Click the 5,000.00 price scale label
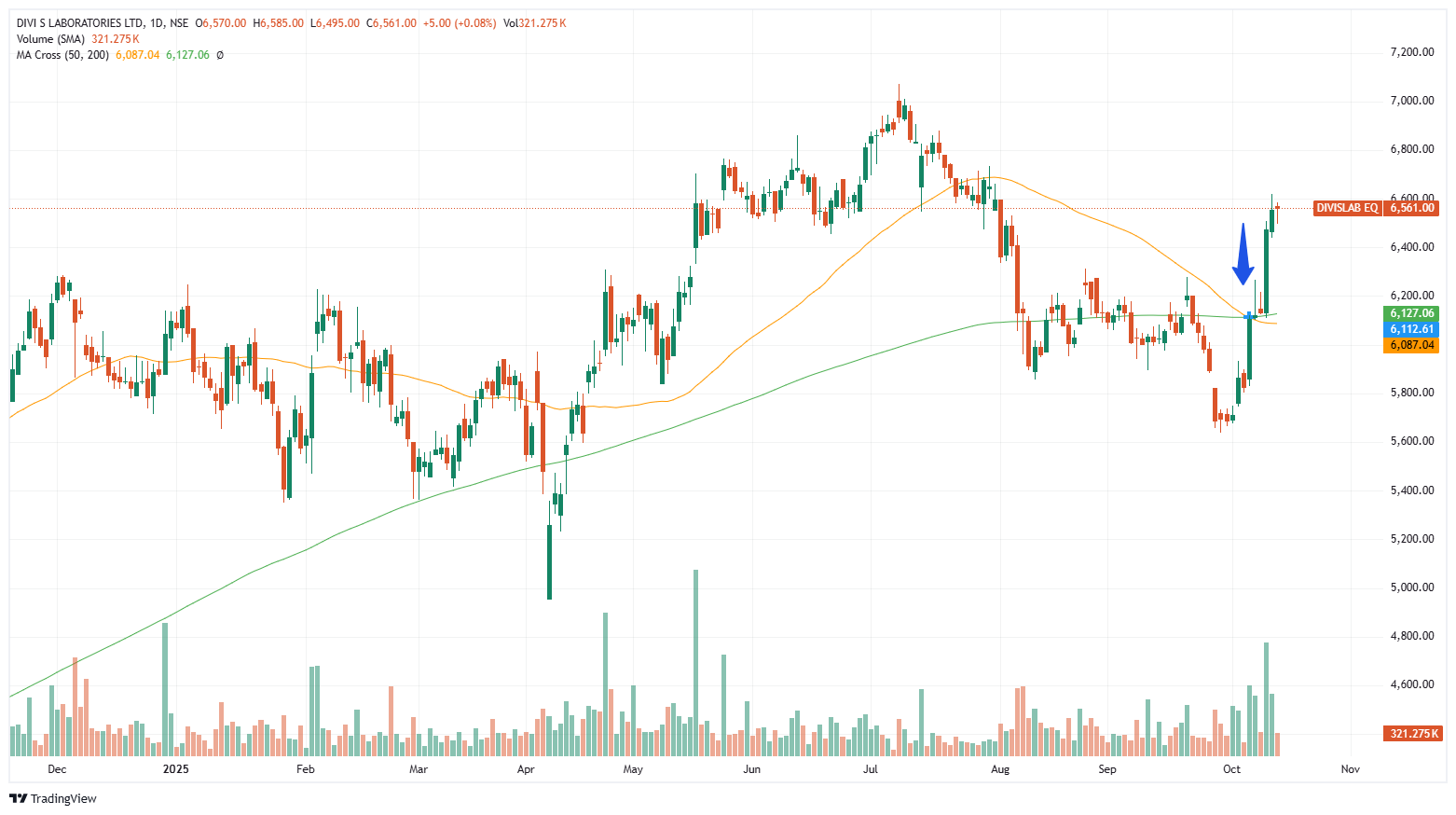 pos(1411,587)
